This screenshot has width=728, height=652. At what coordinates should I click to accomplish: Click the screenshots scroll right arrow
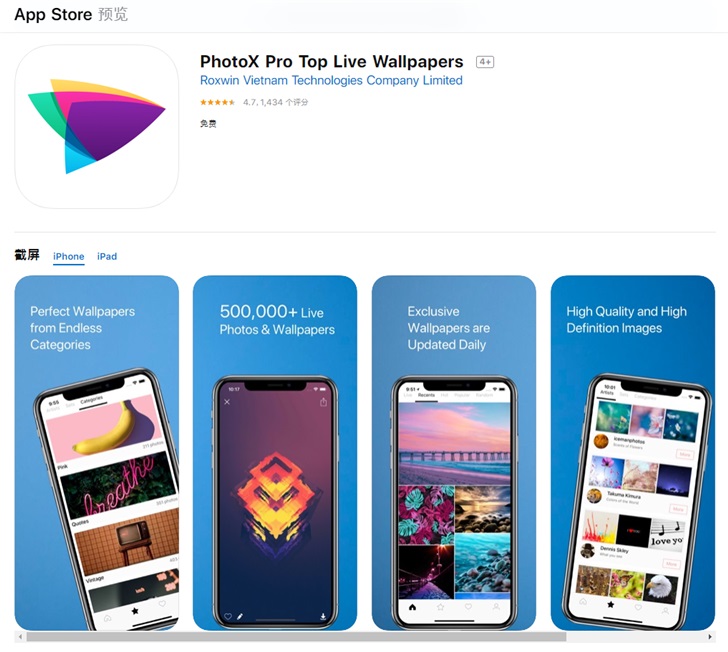710,637
